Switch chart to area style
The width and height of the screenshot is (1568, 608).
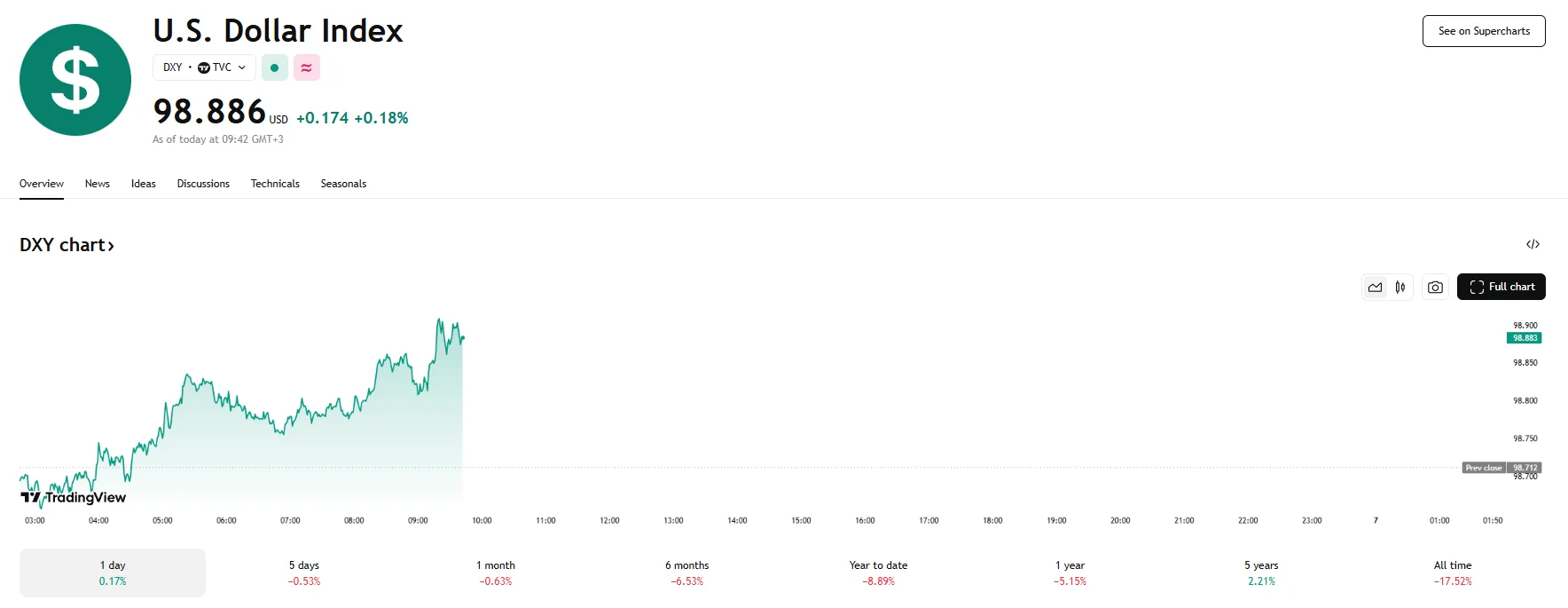tap(1375, 287)
